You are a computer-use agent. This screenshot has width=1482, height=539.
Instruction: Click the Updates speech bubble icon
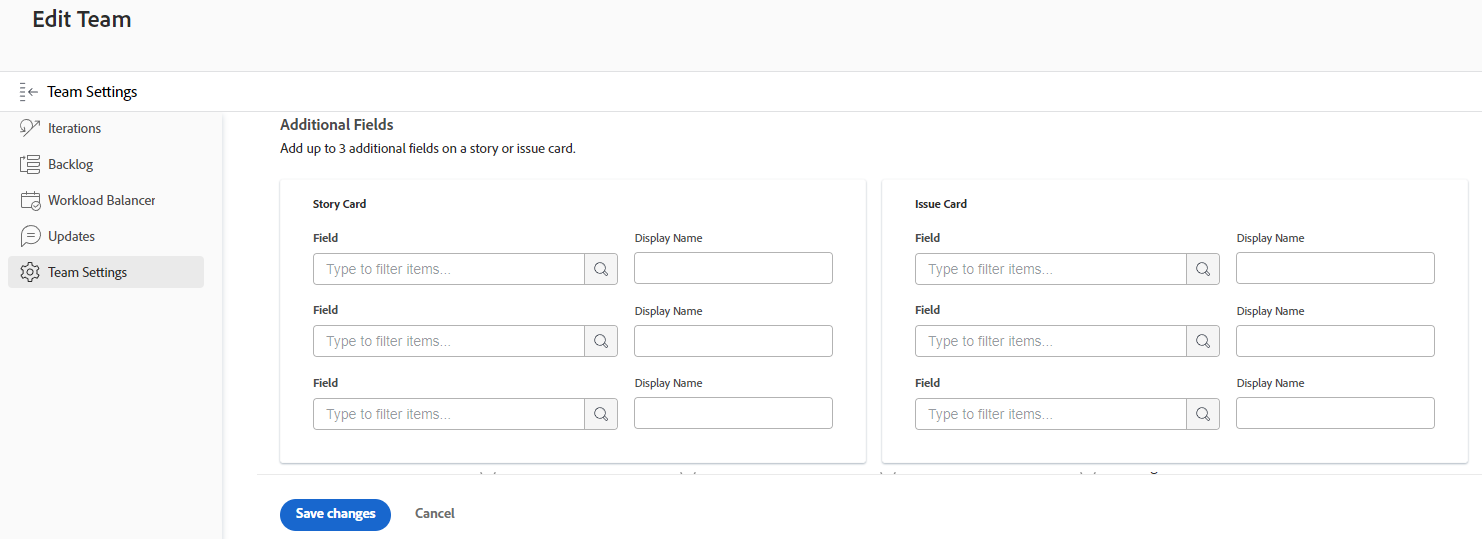(x=30, y=236)
